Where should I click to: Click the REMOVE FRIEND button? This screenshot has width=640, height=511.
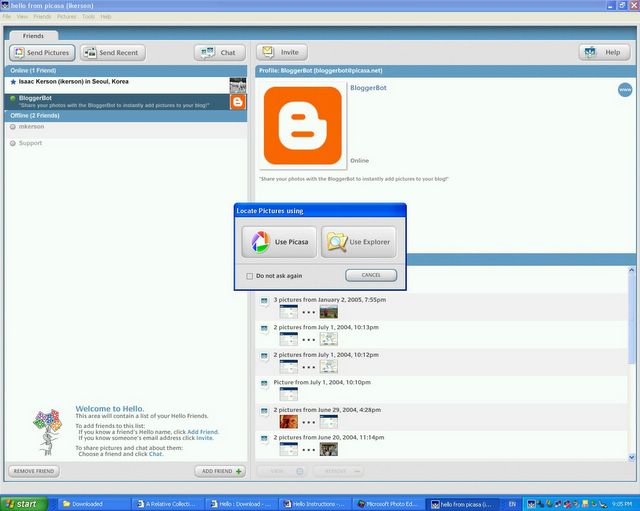click(x=34, y=471)
